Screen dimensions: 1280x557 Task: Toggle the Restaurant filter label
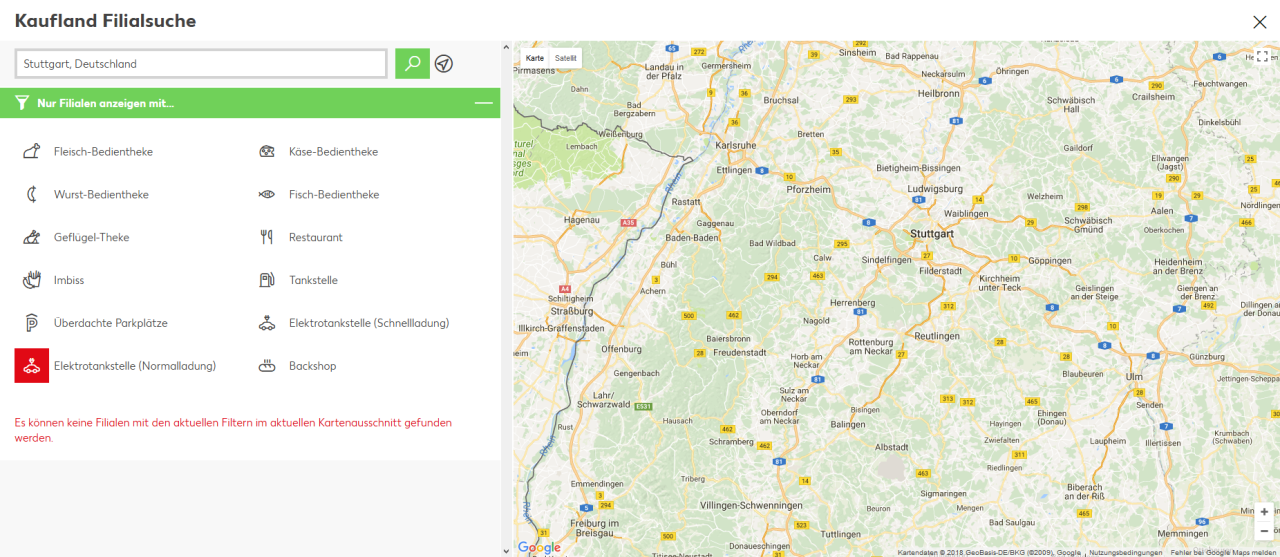[x=316, y=238]
